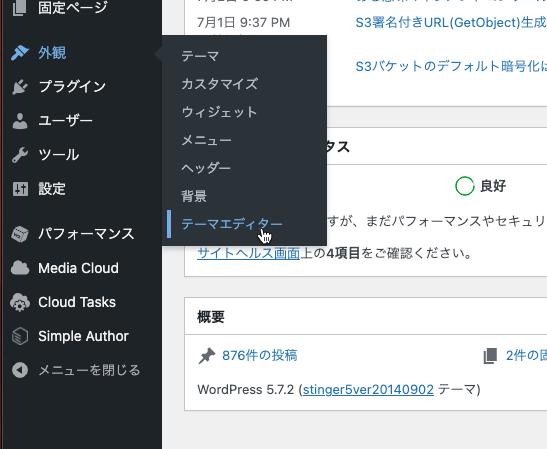547x449 pixels.
Task: Click the 外観 paintbrush icon
Action: [x=20, y=53]
